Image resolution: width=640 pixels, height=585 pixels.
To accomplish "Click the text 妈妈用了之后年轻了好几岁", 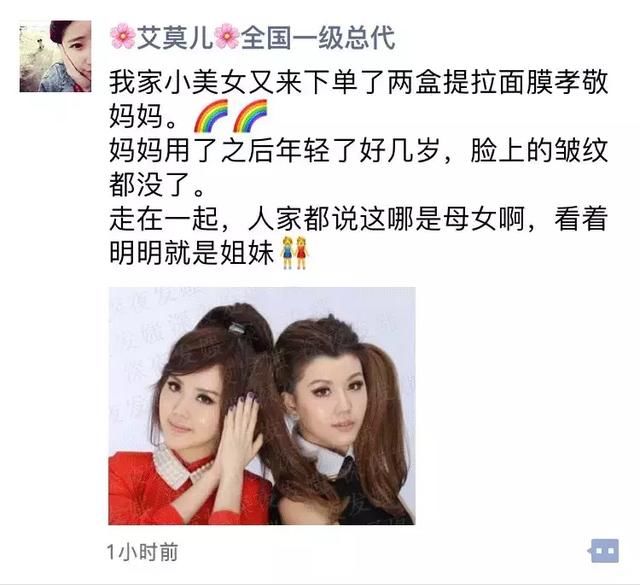I will coord(274,150).
